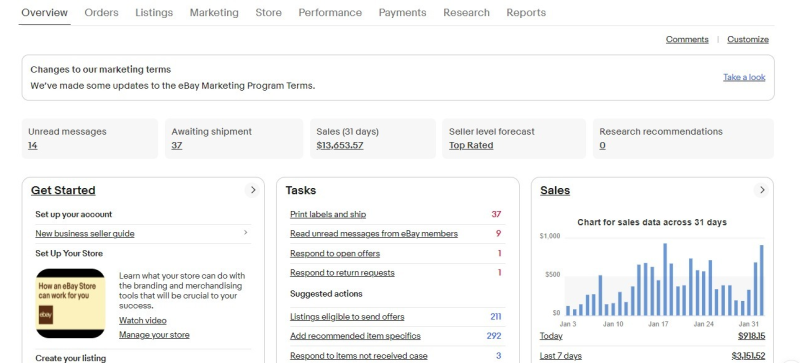Click the Print labels count 37
The height and width of the screenshot is (363, 800).
point(496,214)
